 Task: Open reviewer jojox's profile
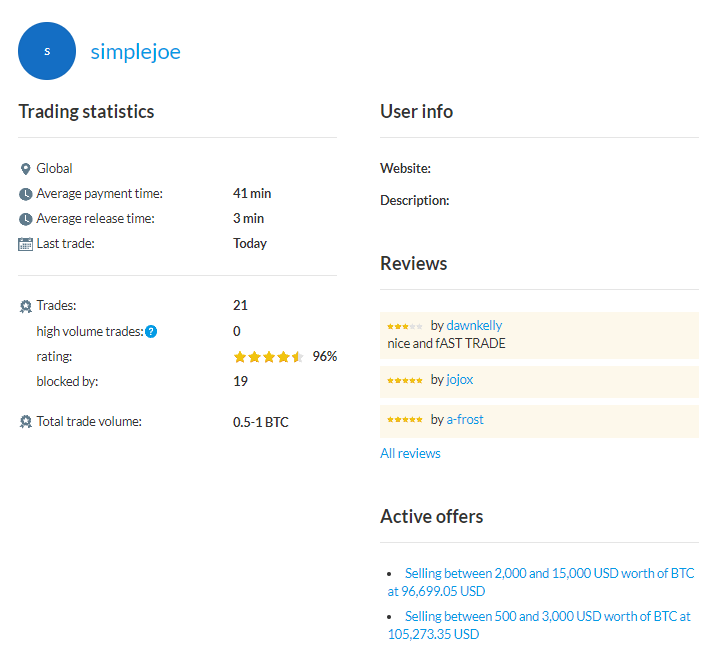(460, 379)
